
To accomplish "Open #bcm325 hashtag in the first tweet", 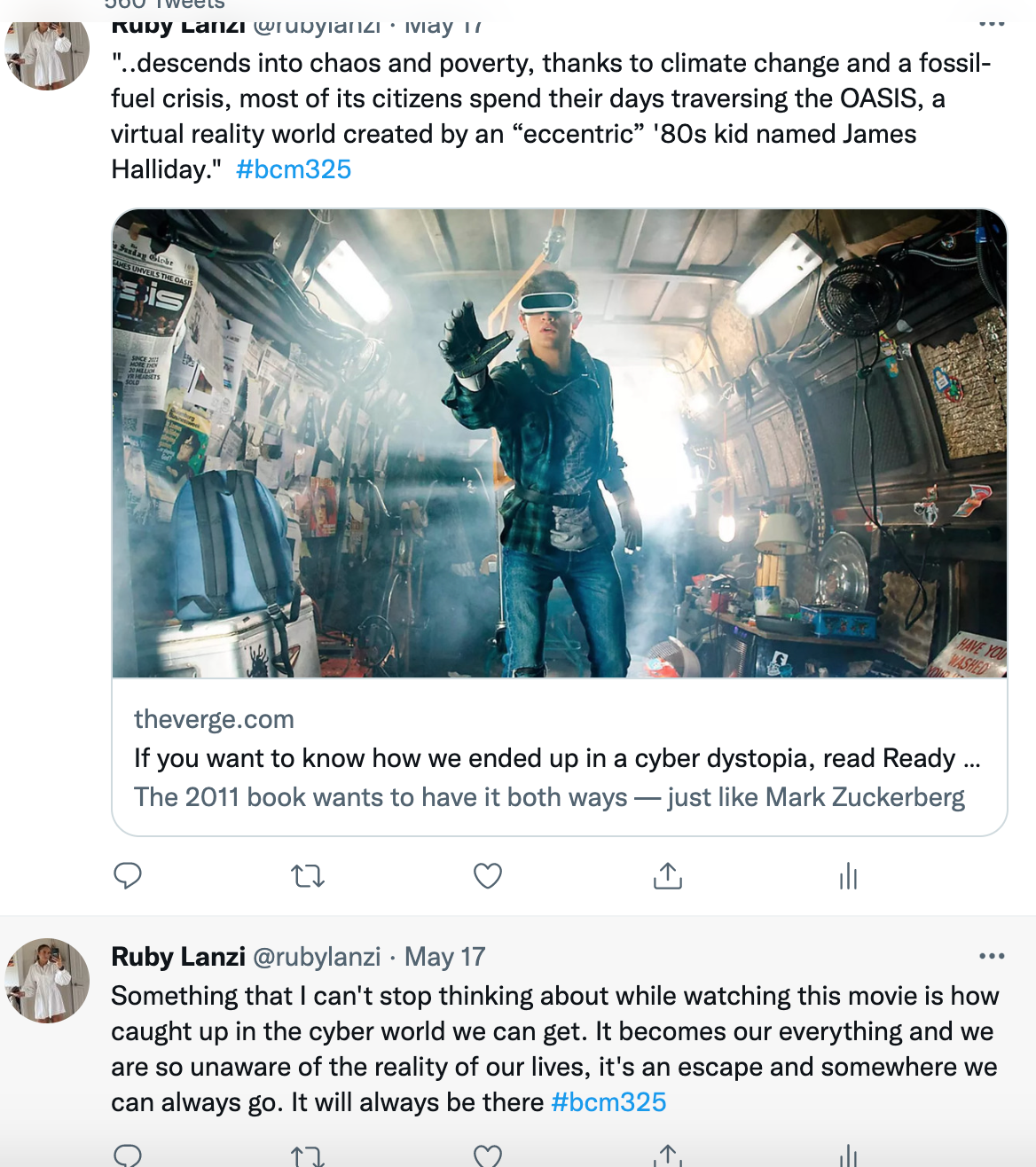I will [x=294, y=169].
